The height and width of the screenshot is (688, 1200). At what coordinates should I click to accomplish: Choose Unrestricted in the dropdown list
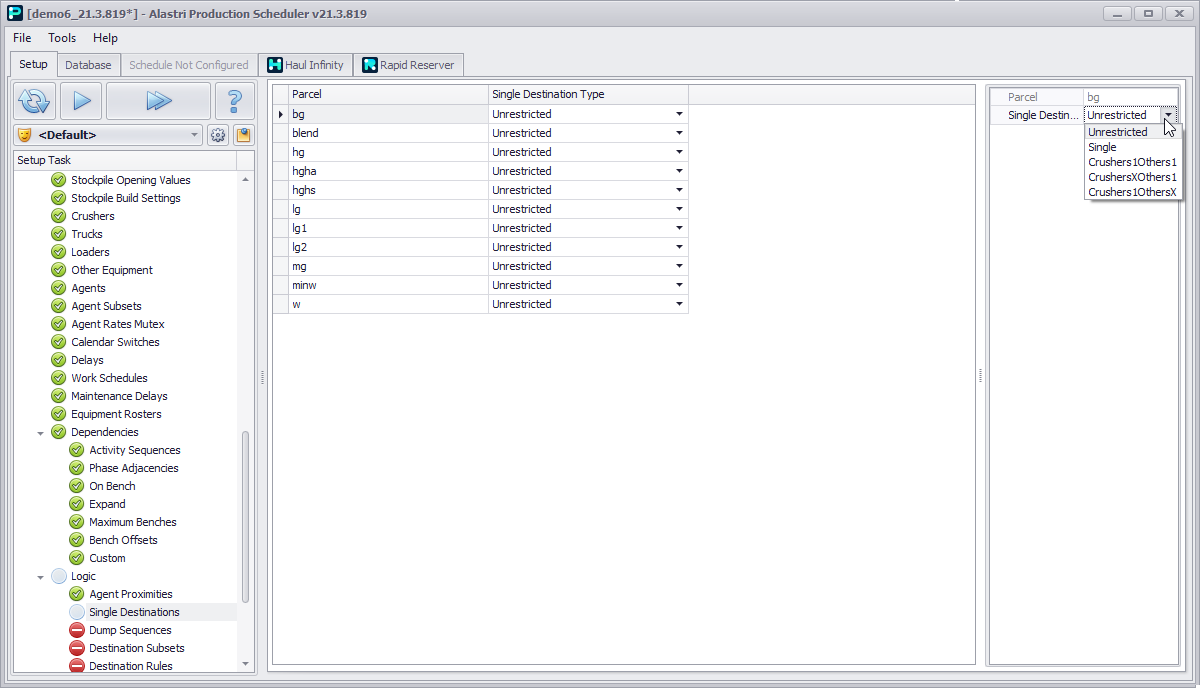click(1133, 132)
